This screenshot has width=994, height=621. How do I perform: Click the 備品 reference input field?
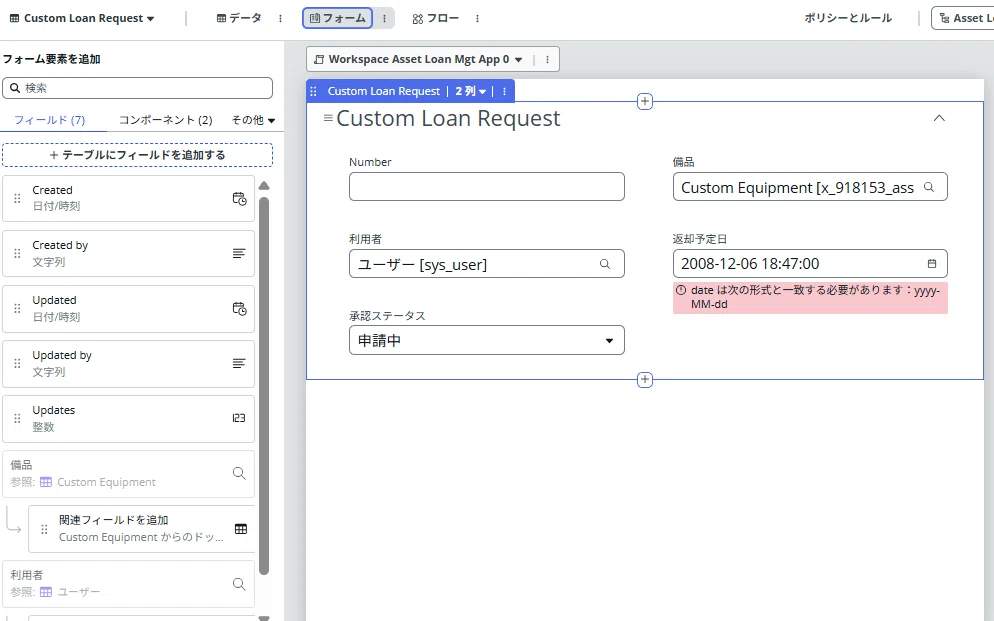click(810, 187)
